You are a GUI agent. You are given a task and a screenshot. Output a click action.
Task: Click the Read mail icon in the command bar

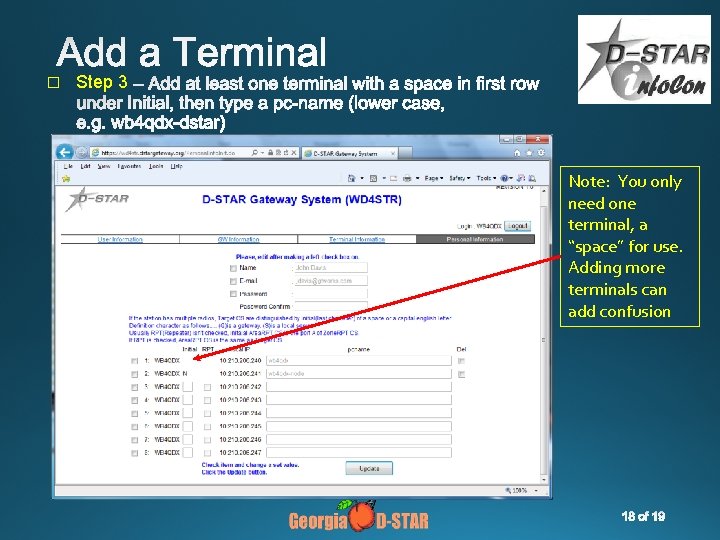click(394, 178)
